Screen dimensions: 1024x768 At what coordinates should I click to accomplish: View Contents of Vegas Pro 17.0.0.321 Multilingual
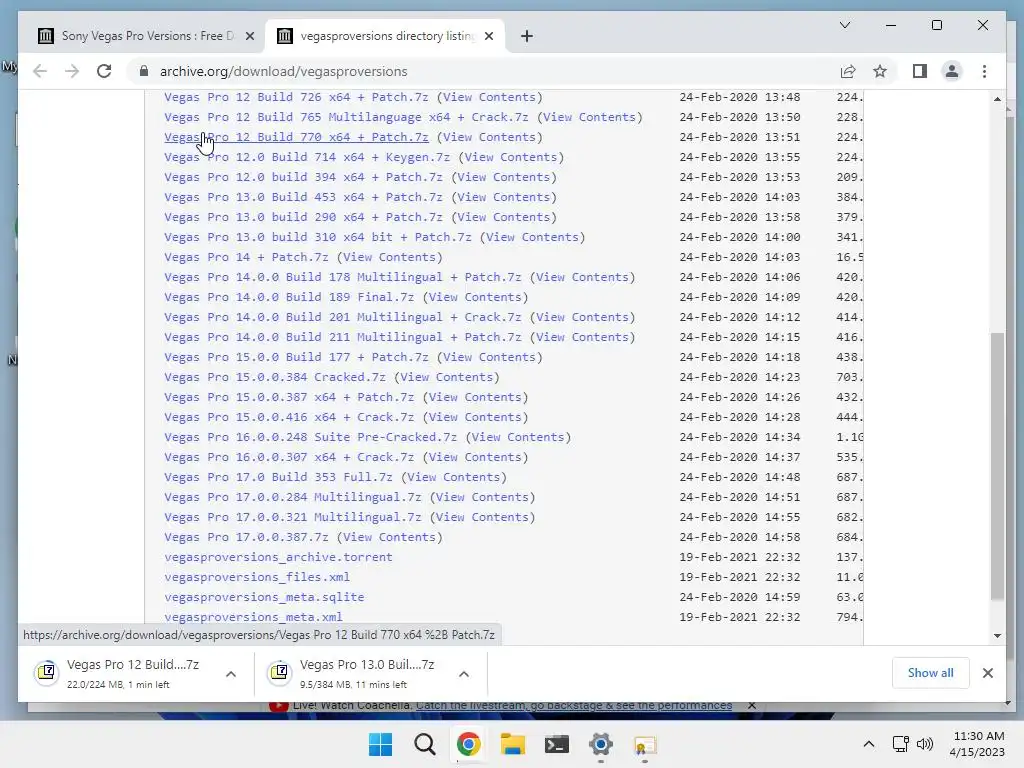point(482,517)
